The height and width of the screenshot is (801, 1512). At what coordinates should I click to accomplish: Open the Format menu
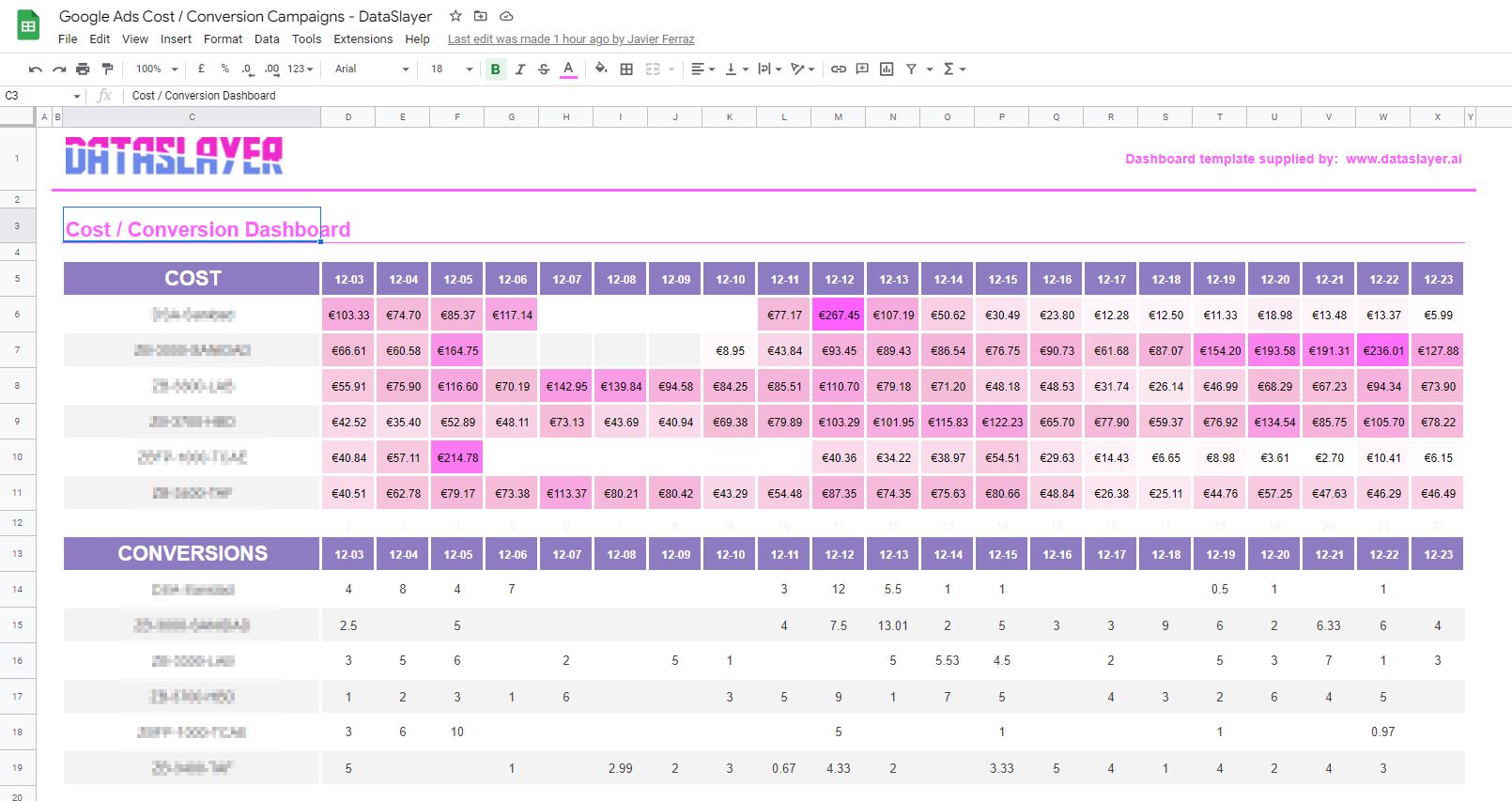click(223, 39)
